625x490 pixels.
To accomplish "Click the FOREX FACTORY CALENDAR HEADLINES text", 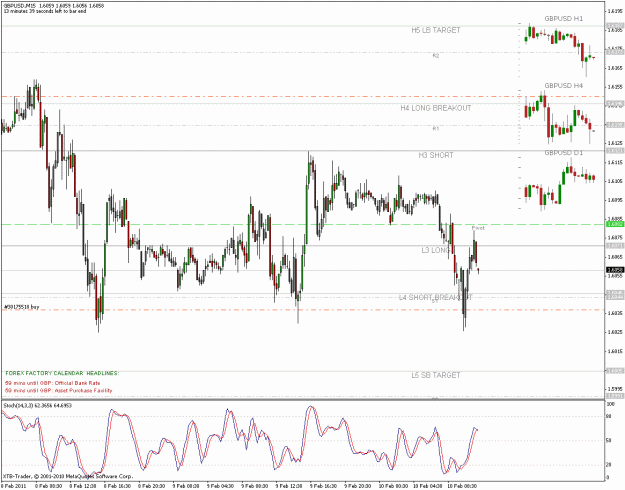I will [62, 373].
